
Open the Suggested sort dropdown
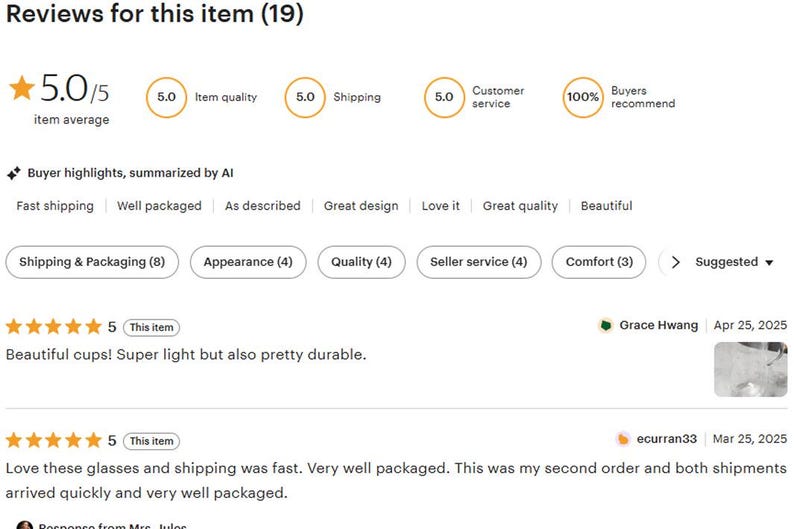click(x=734, y=262)
